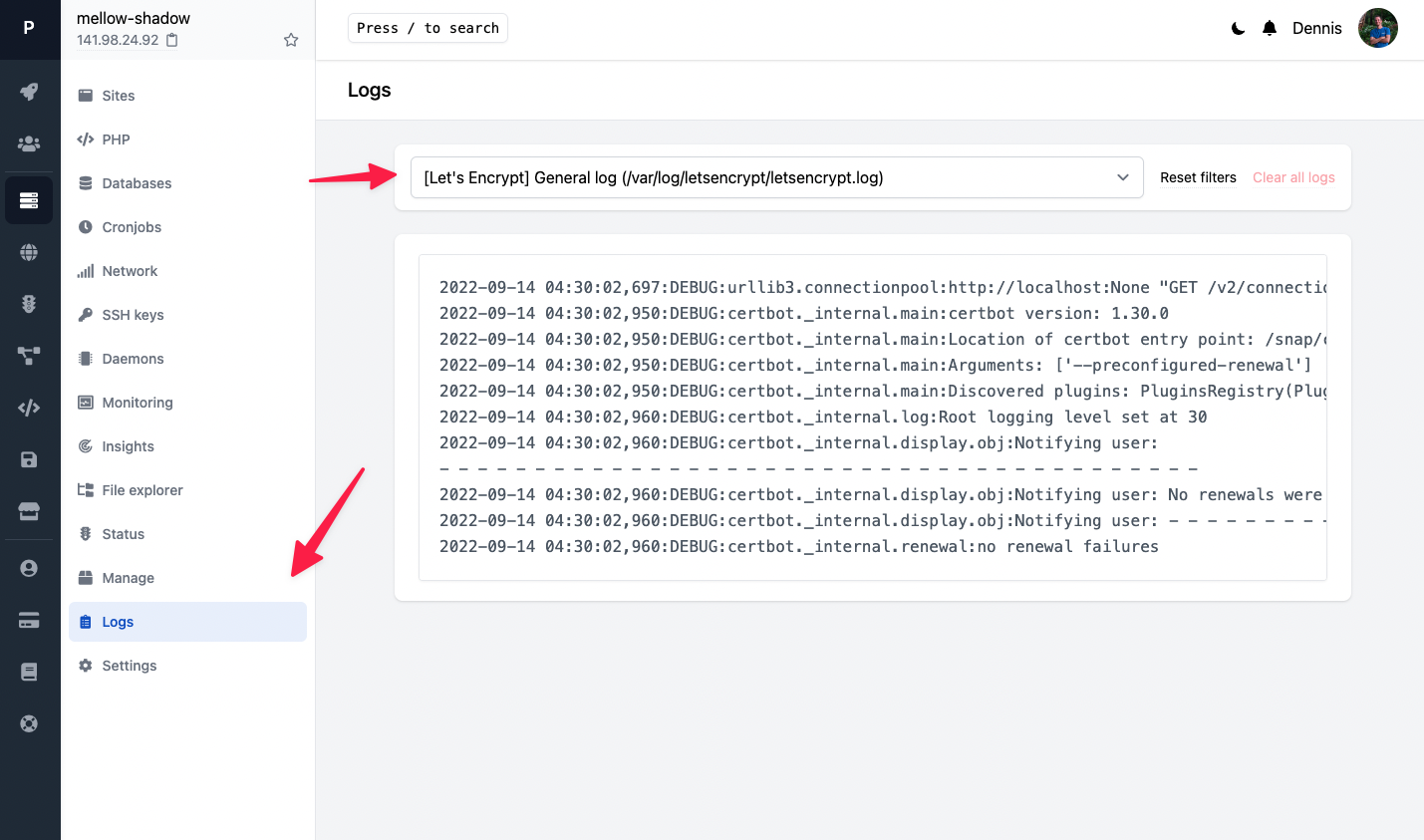Open Settings in the server menu
Screen dimensions: 1424x840
coord(187,666)
